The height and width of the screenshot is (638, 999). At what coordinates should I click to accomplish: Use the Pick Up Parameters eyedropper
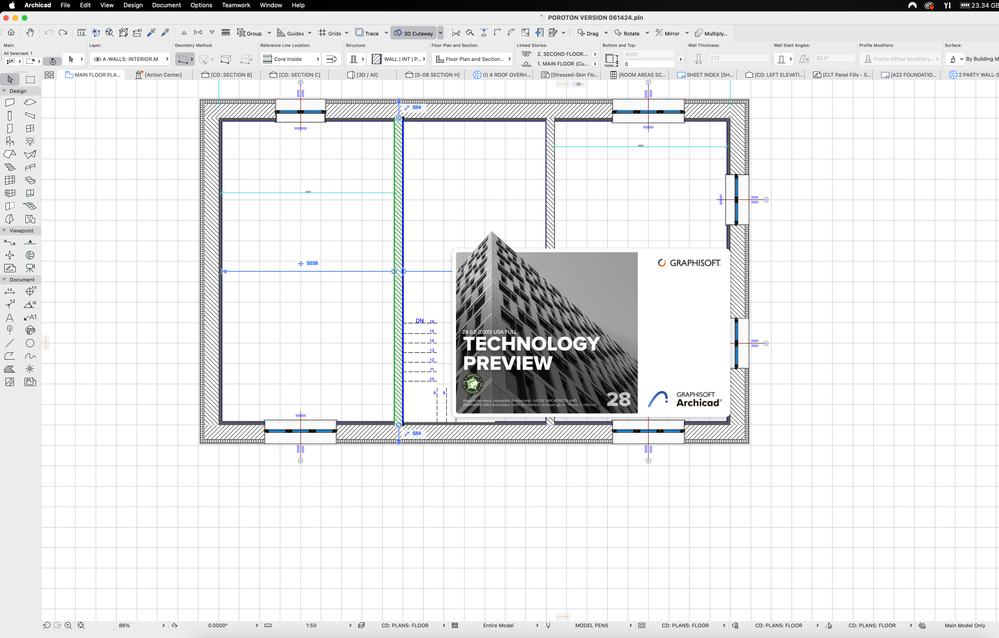151,33
